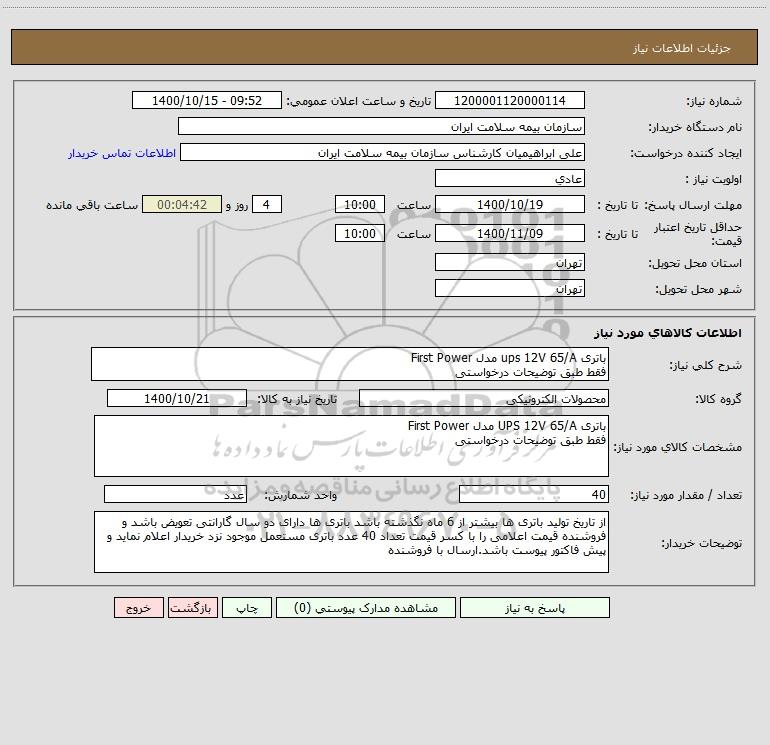
Task: Click the بازگشت back button
Action: pyautogui.click(x=192, y=608)
